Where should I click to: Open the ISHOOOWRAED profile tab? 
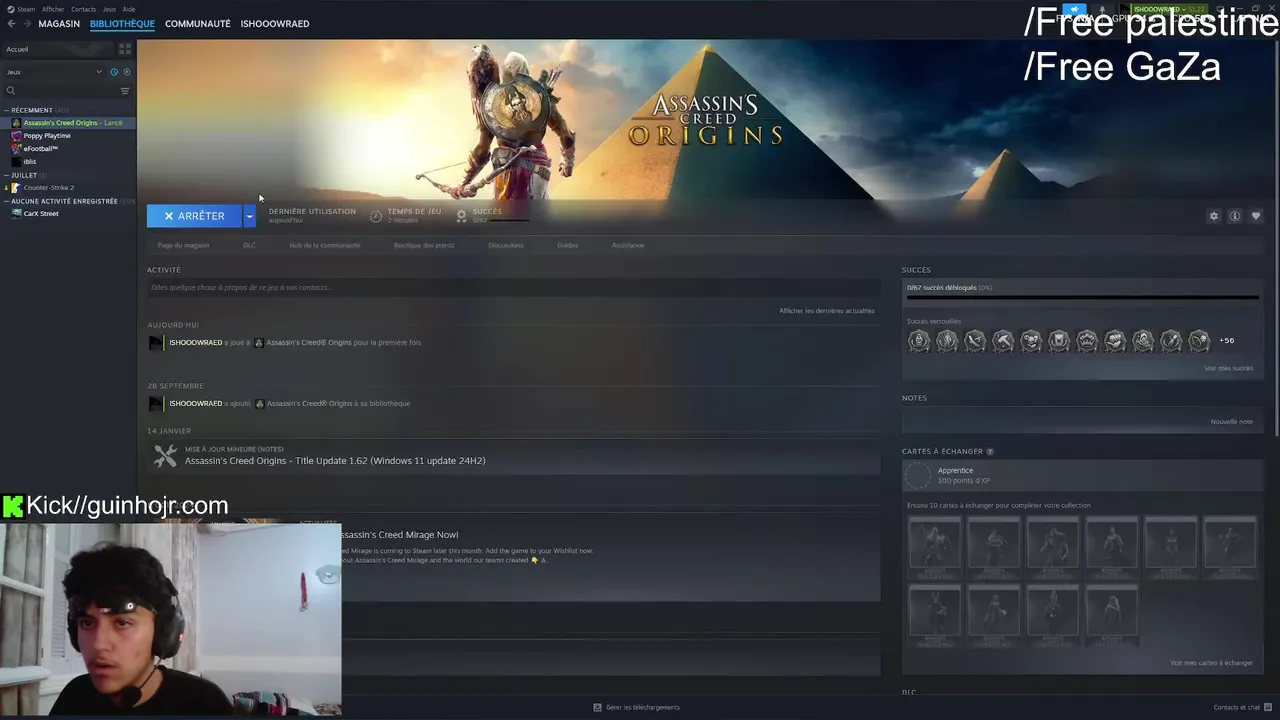[x=275, y=23]
